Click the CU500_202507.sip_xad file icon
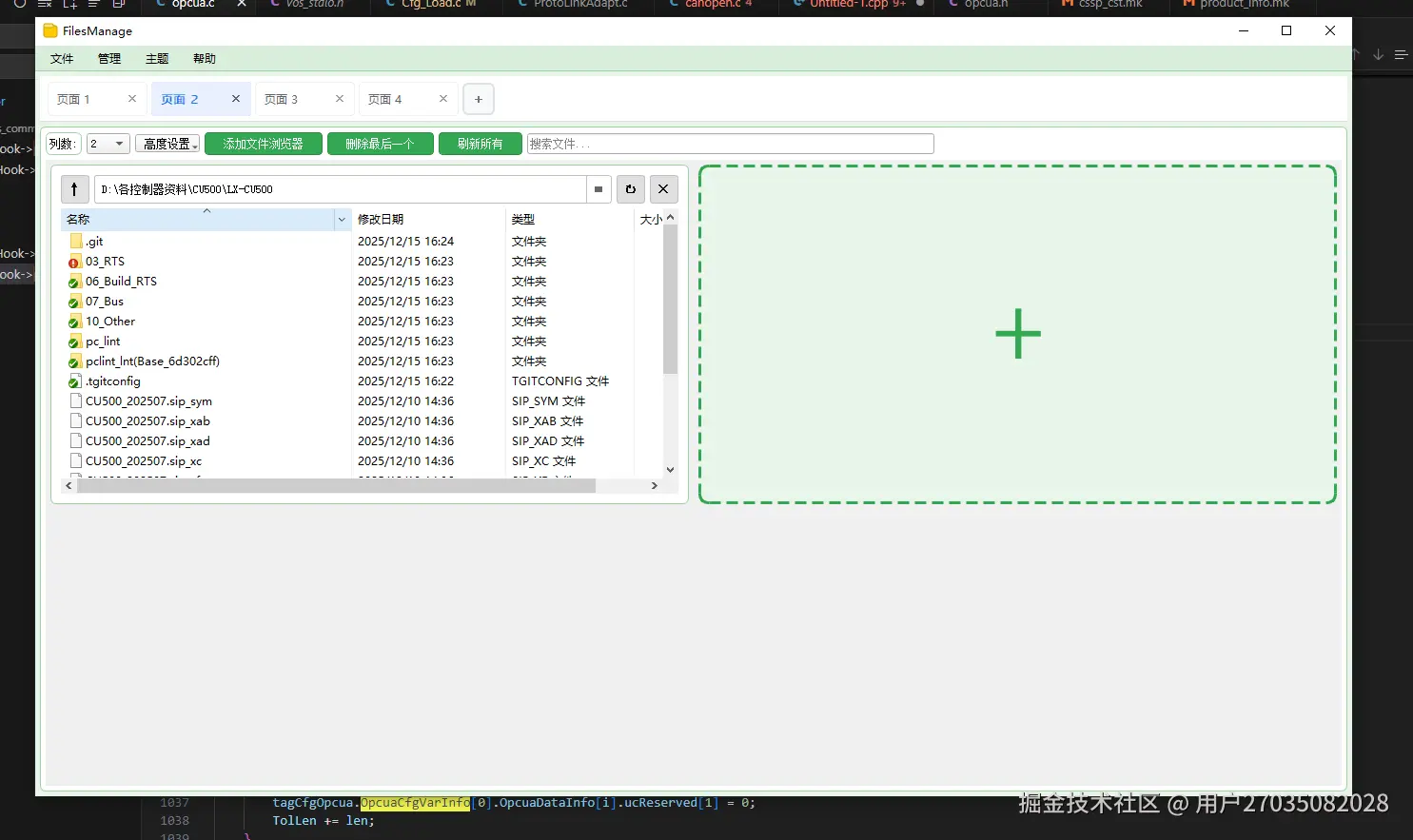This screenshot has height=840, width=1413. [76, 441]
